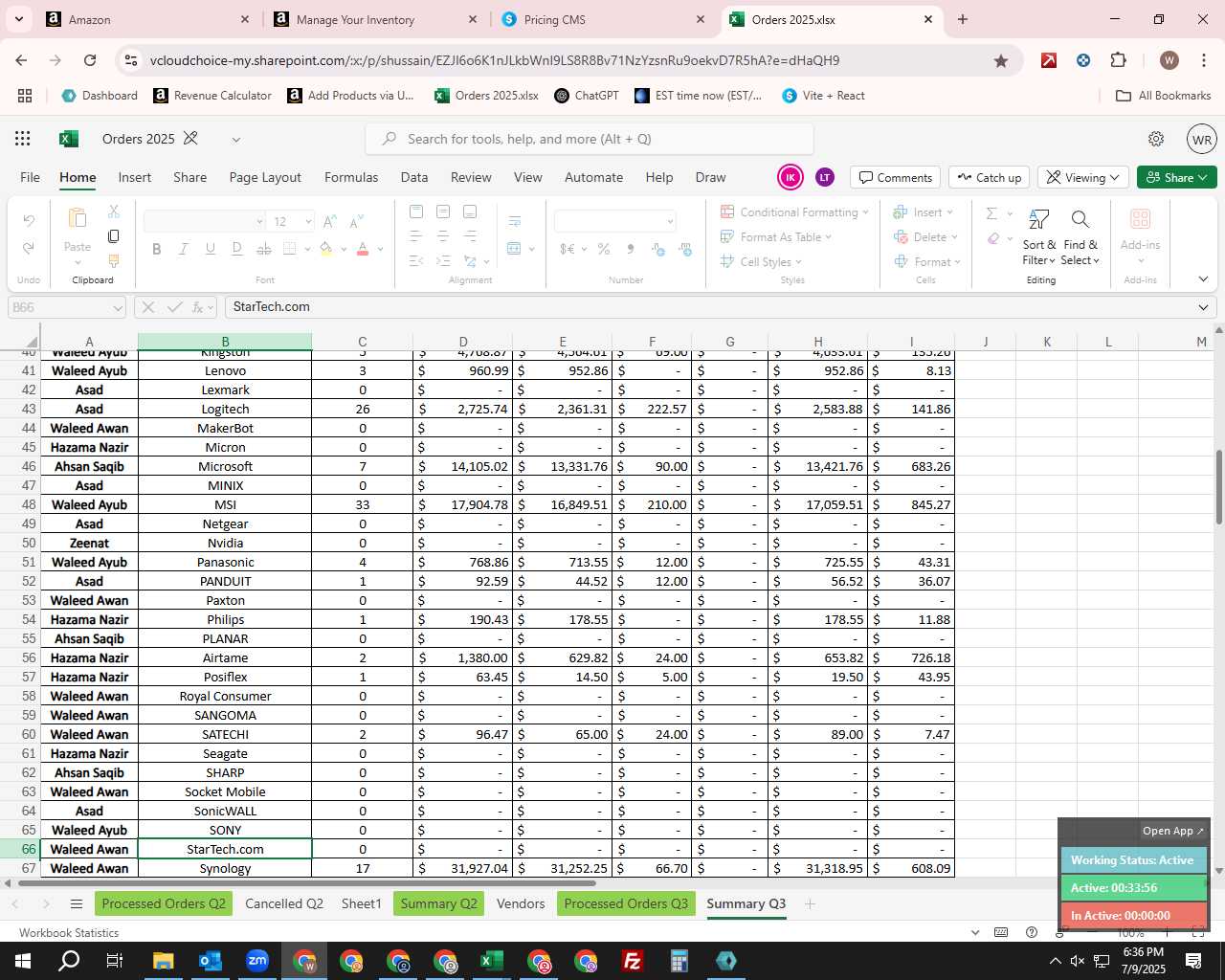Open the Viewing mode dropdown

[x=1082, y=177]
